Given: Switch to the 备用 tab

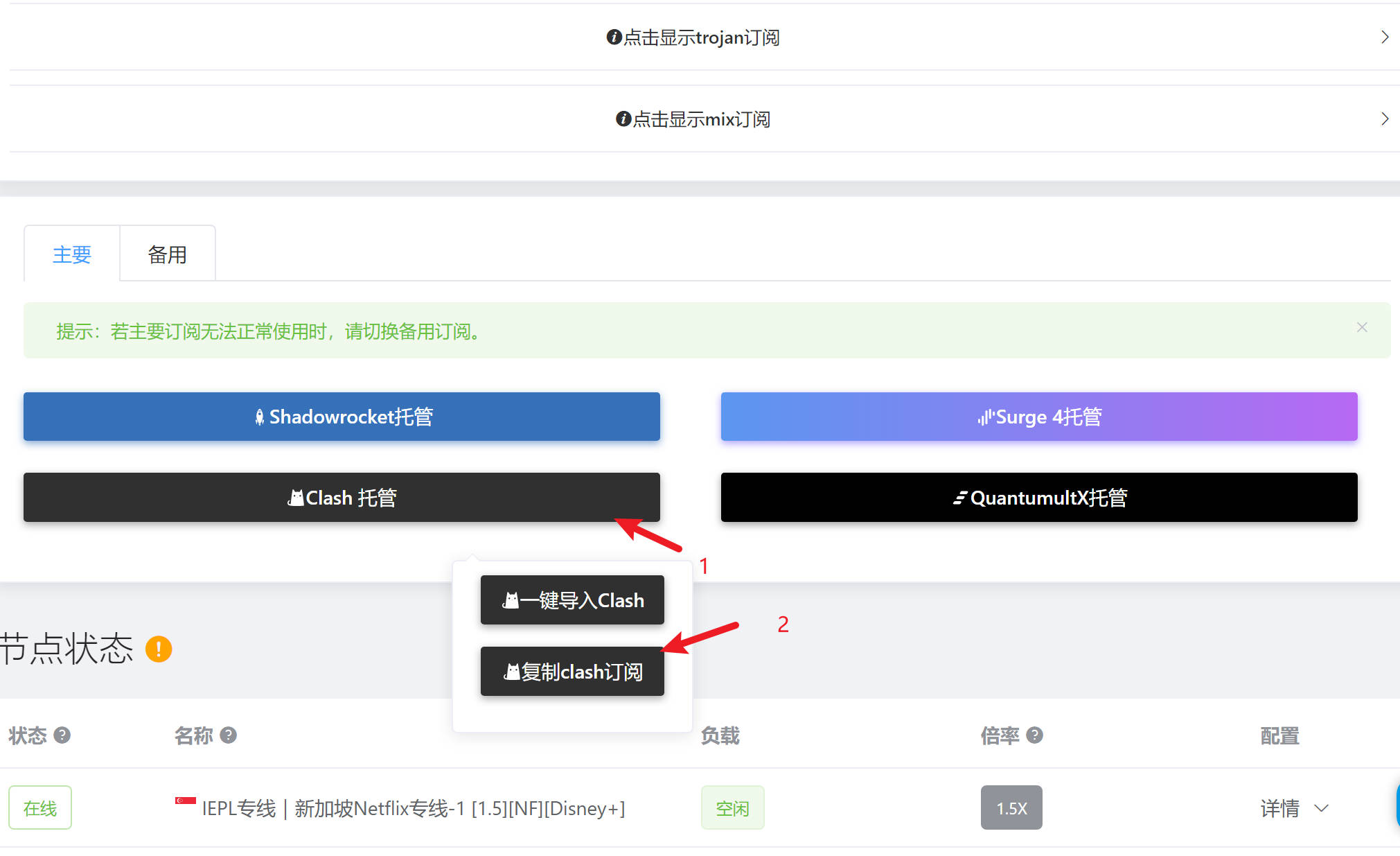Looking at the screenshot, I should click(168, 254).
